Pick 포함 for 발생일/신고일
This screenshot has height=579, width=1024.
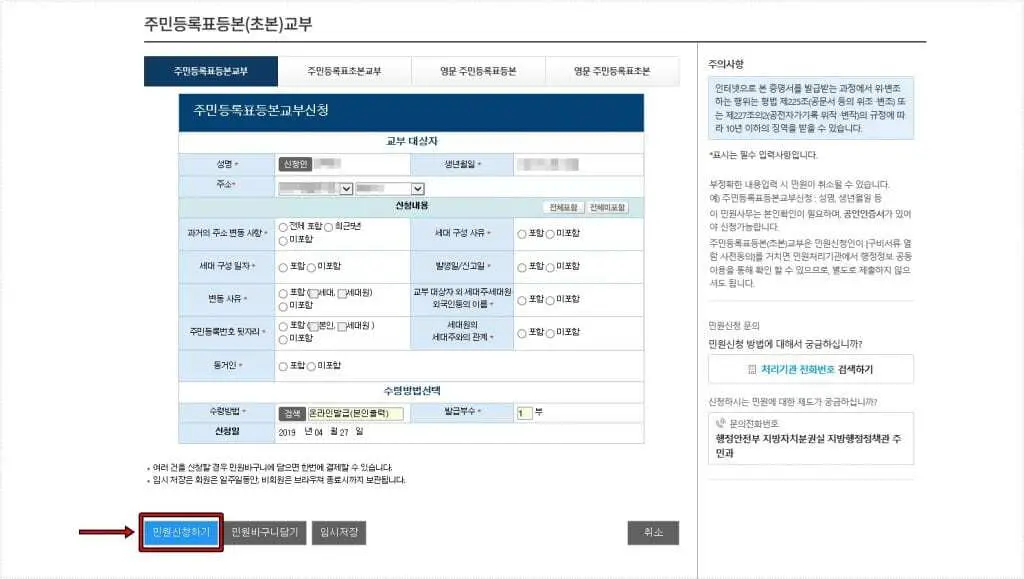coord(522,268)
